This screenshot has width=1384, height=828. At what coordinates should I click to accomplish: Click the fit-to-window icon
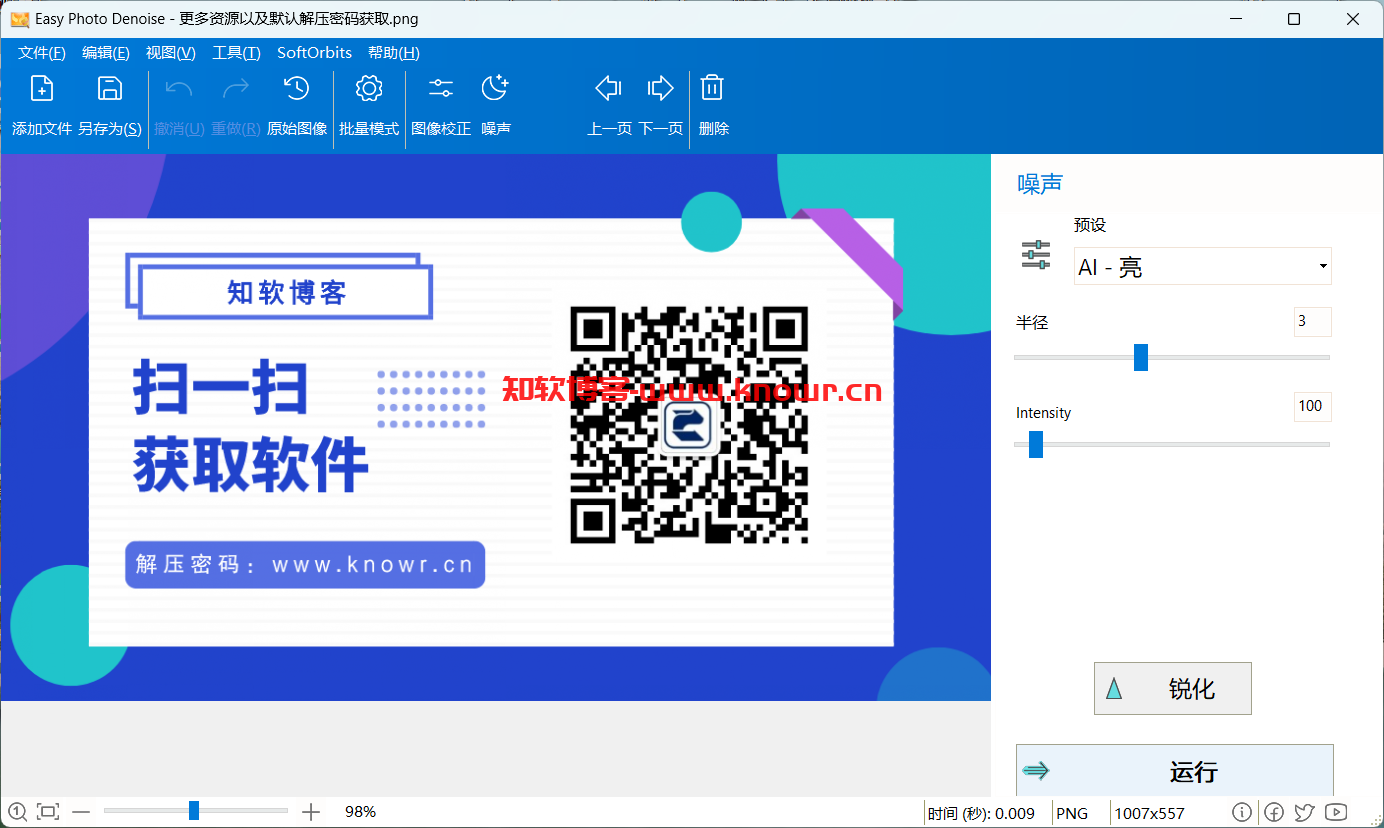tap(48, 812)
